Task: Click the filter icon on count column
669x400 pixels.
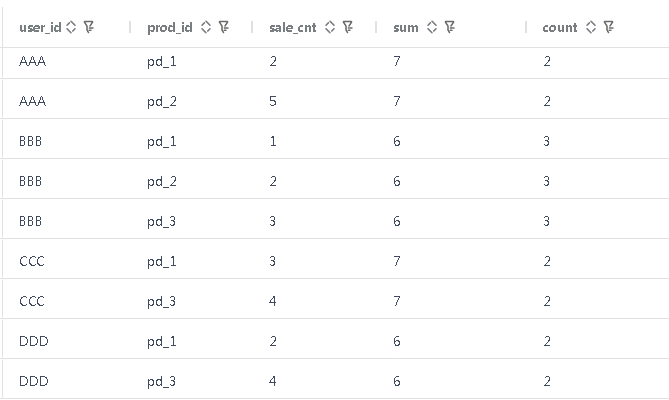Action: [x=608, y=28]
